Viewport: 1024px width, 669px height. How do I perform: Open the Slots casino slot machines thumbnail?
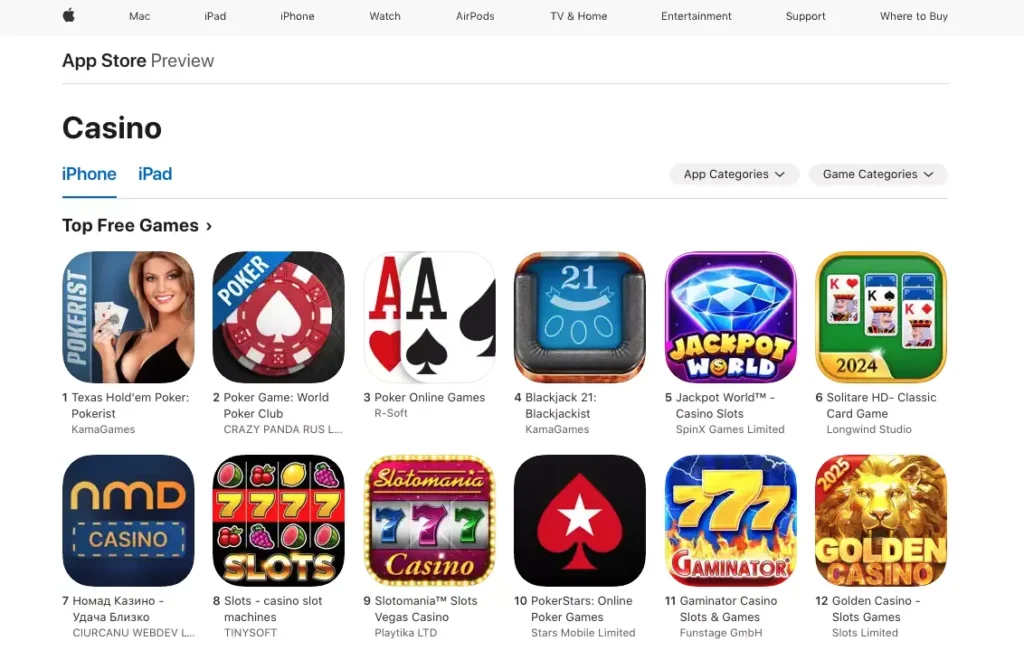pos(279,521)
